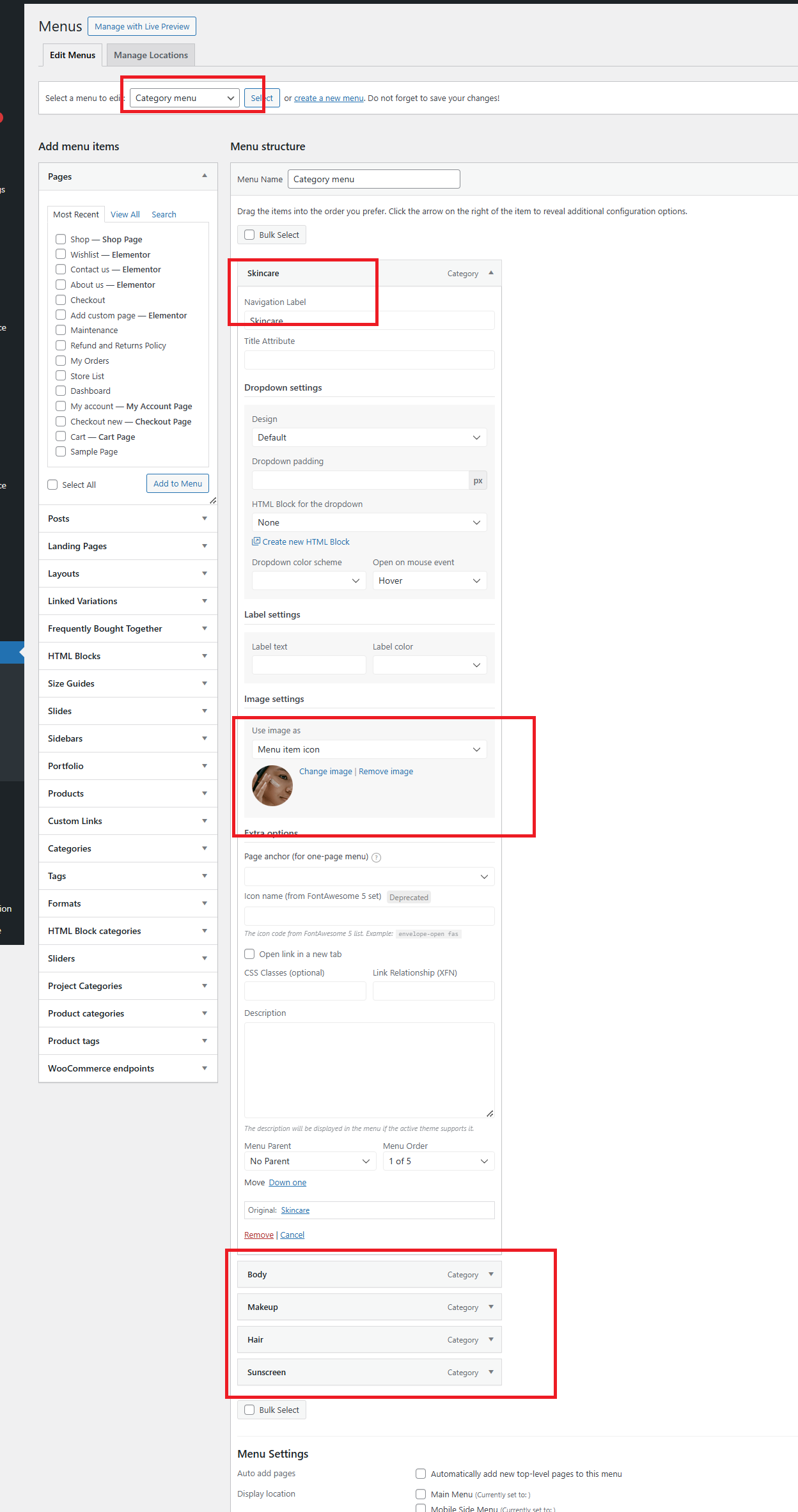
Task: Click the Move Down one link
Action: [x=287, y=1183]
